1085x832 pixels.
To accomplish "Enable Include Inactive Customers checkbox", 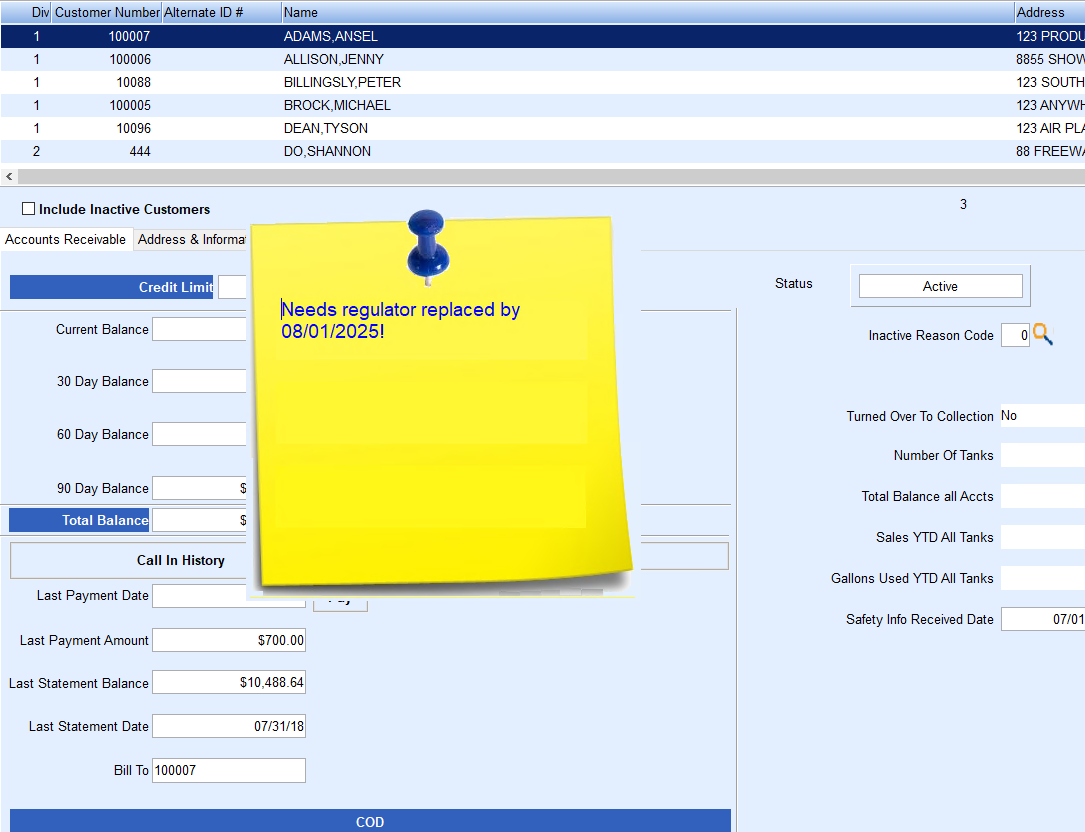I will (x=28, y=208).
